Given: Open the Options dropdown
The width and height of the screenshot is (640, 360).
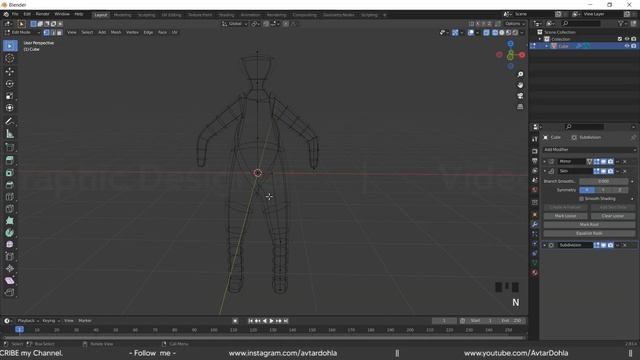Looking at the screenshot, I should click(514, 24).
